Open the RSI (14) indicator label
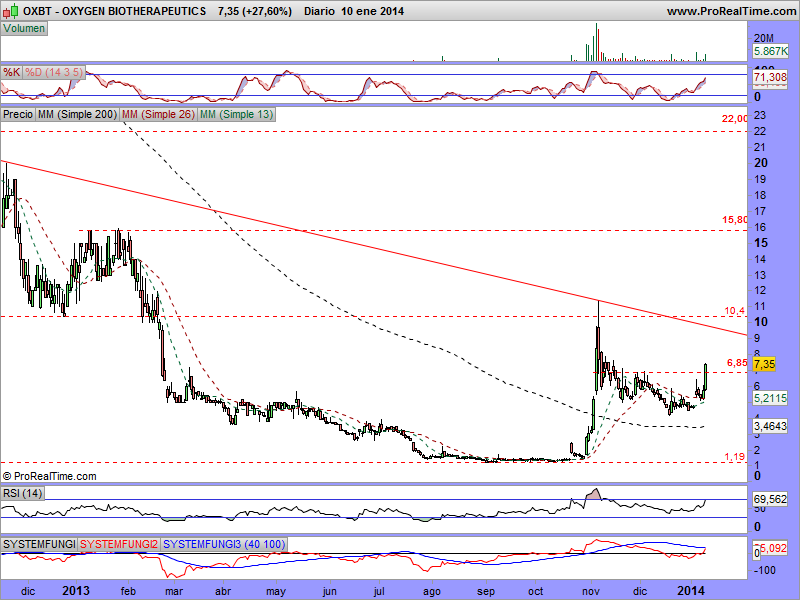The width and height of the screenshot is (800, 600). [x=22, y=493]
